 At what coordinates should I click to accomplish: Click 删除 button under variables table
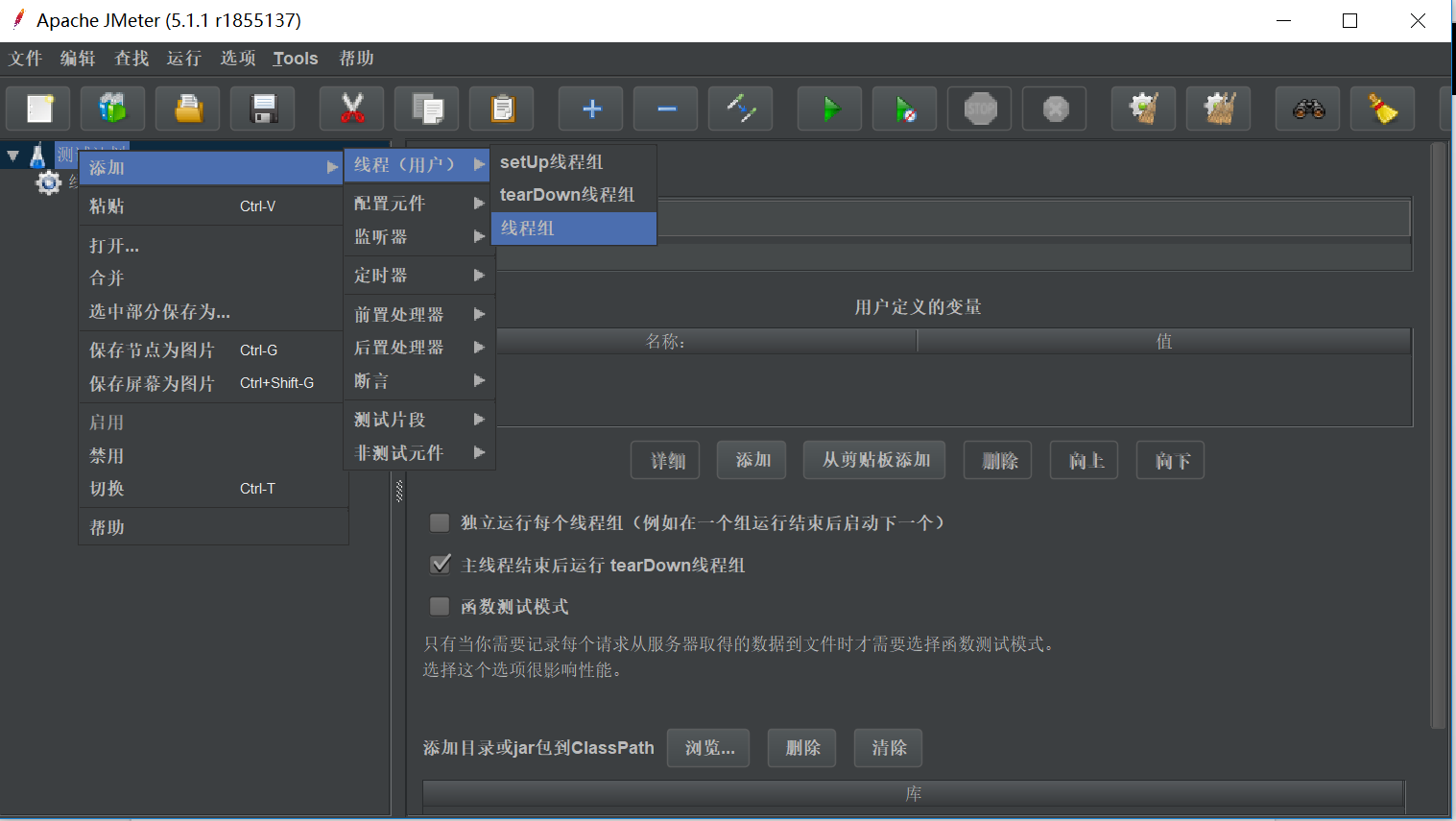(x=998, y=460)
